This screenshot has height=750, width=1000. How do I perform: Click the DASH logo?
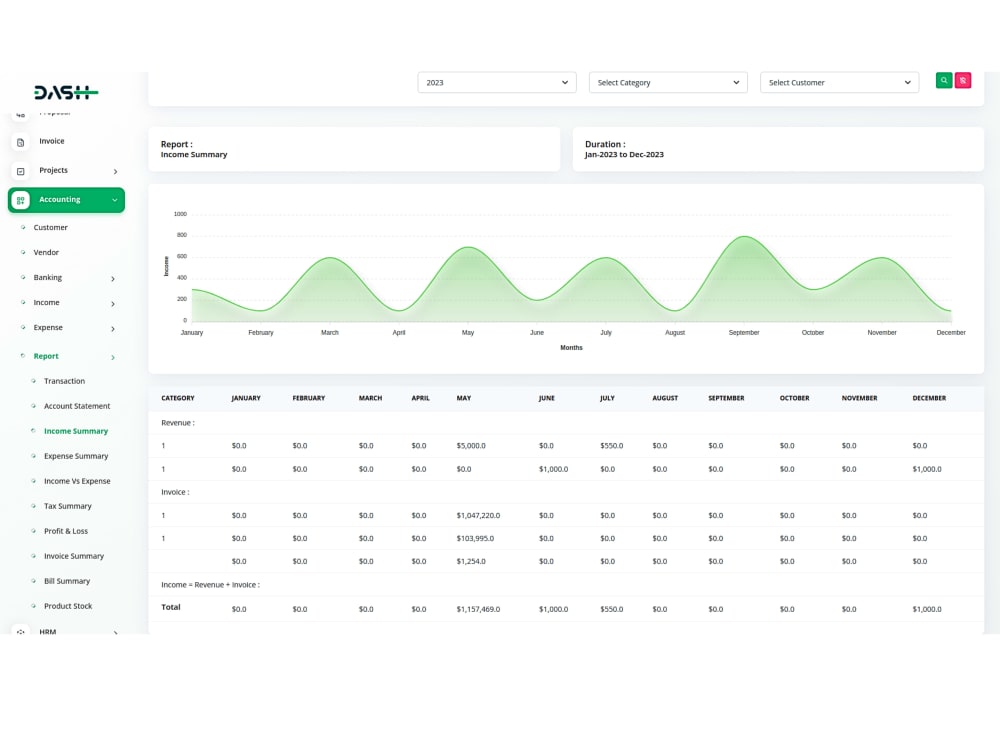65,90
